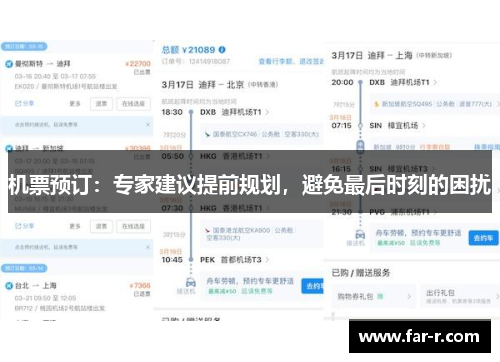This screenshot has width=500, height=362.
Task: Expand 迪拜机场T1 chevron at 20:00 departure
Action: (x=435, y=82)
